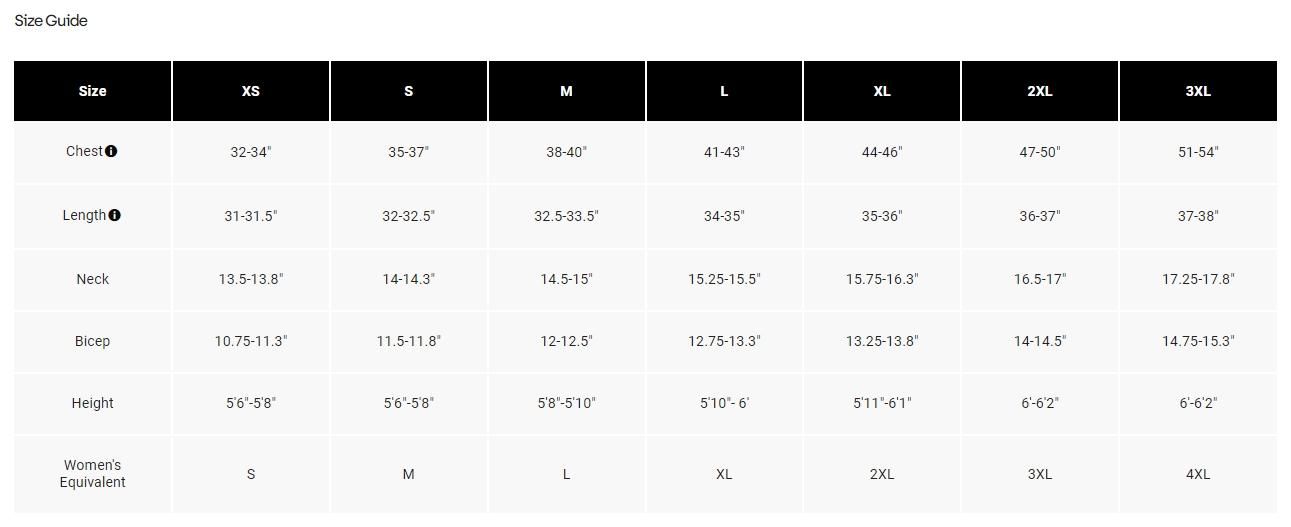Select the XL size column header

pos(881,91)
